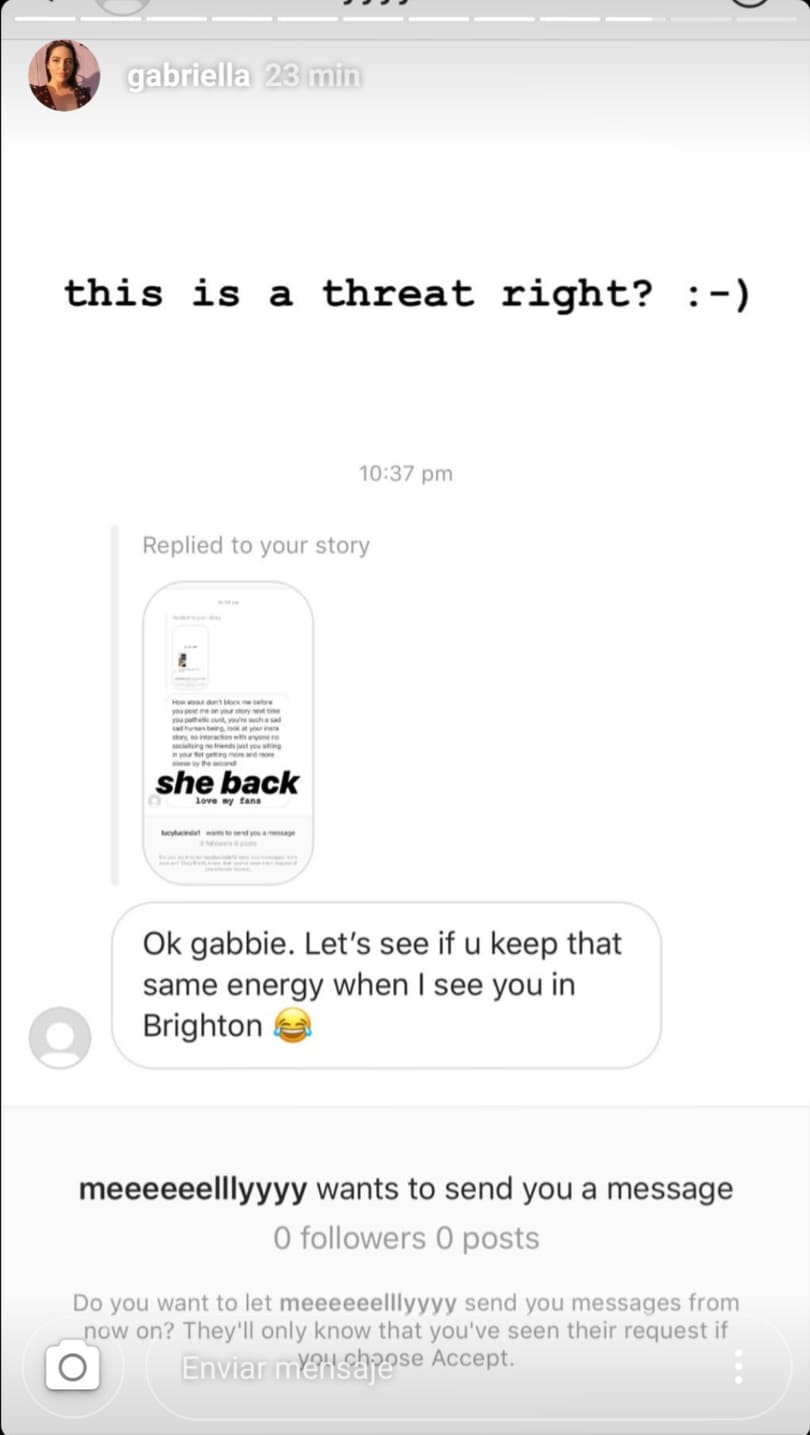Tap the 'she back' caption in thumbnail
Screen dimensions: 810x1435
pyautogui.click(x=227, y=783)
